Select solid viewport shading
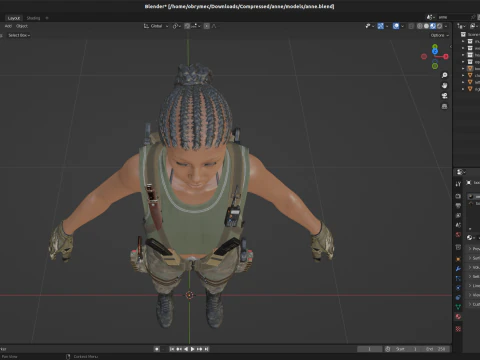The width and height of the screenshot is (480, 360). click(x=426, y=26)
